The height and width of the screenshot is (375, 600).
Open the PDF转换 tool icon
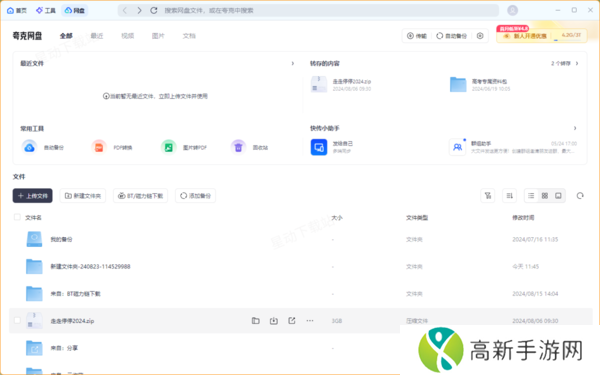tap(99, 147)
